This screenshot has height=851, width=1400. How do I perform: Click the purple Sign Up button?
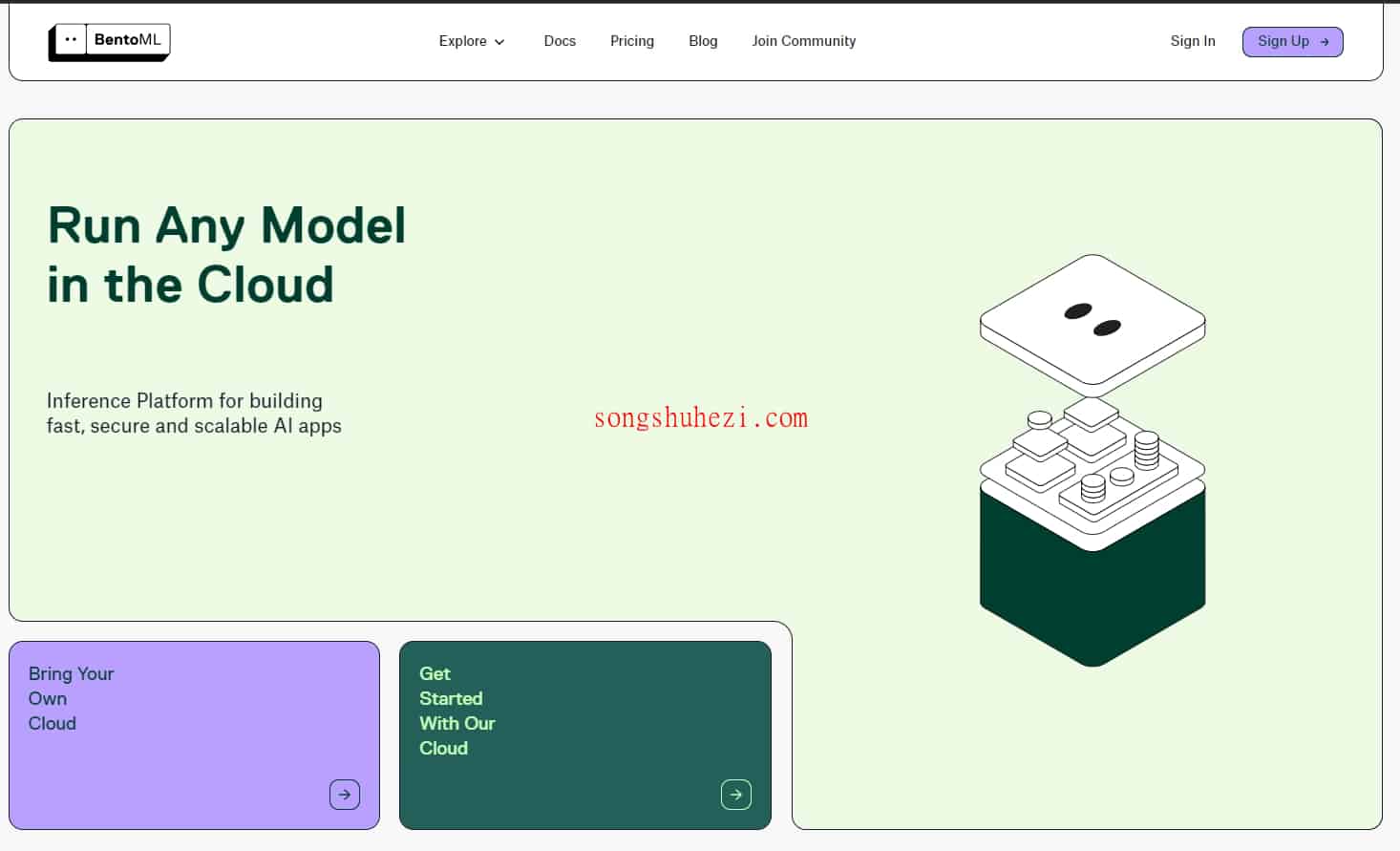point(1292,42)
